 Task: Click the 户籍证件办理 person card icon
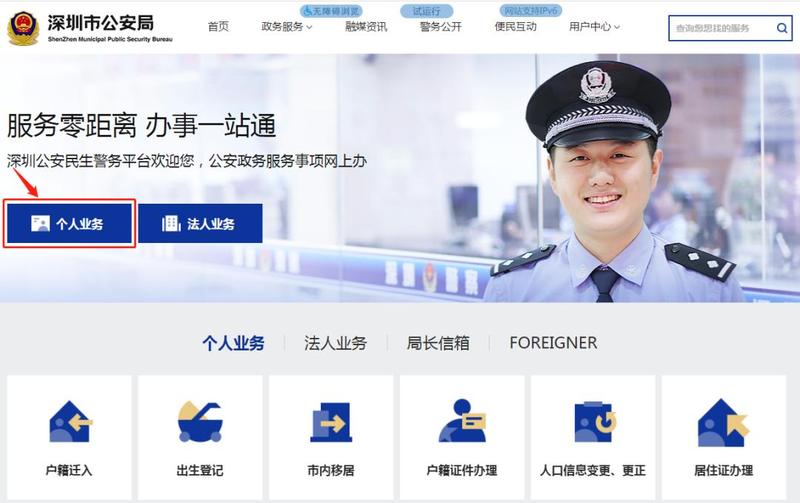click(462, 420)
